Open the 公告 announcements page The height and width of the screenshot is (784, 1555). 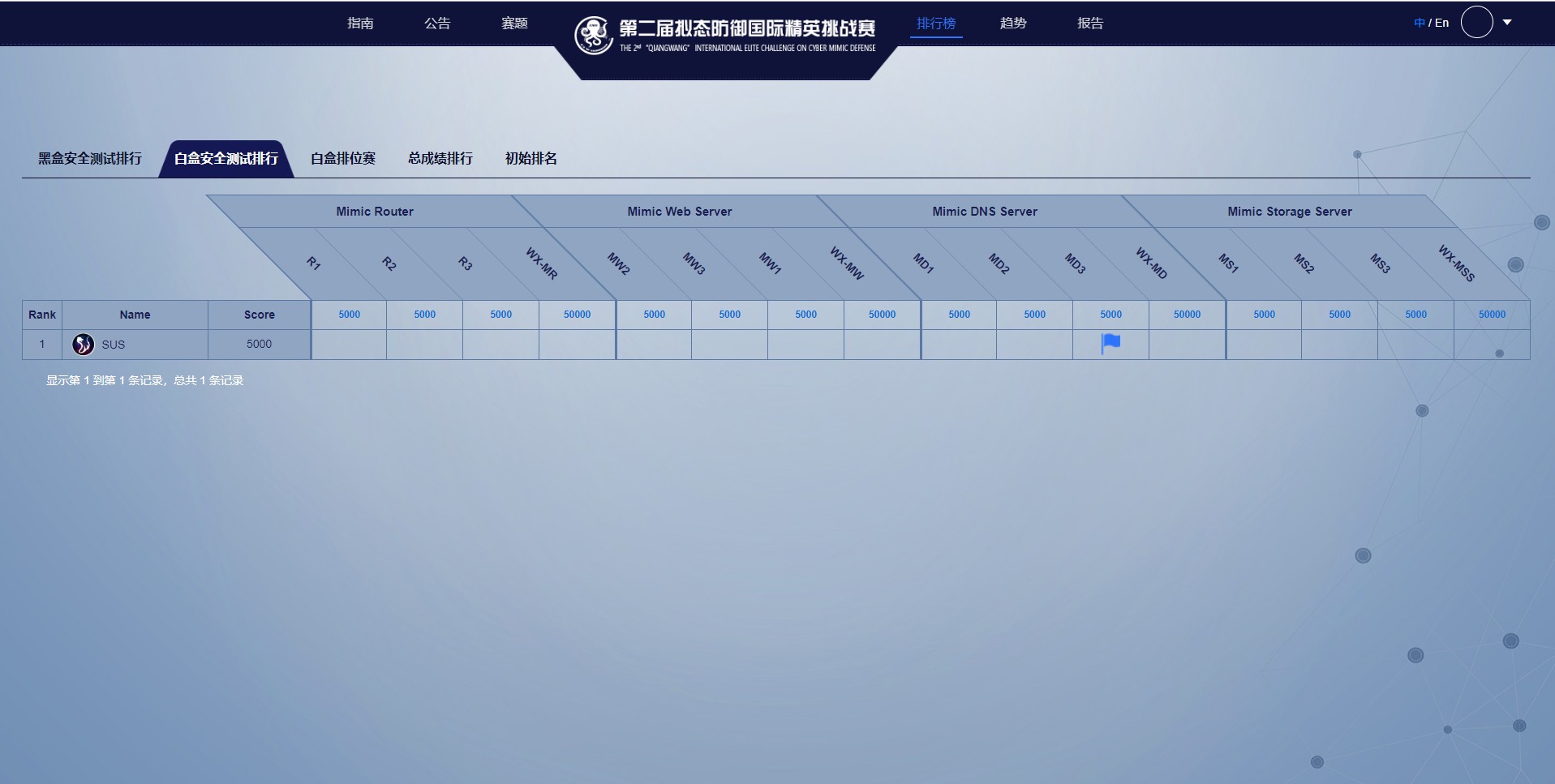point(437,24)
